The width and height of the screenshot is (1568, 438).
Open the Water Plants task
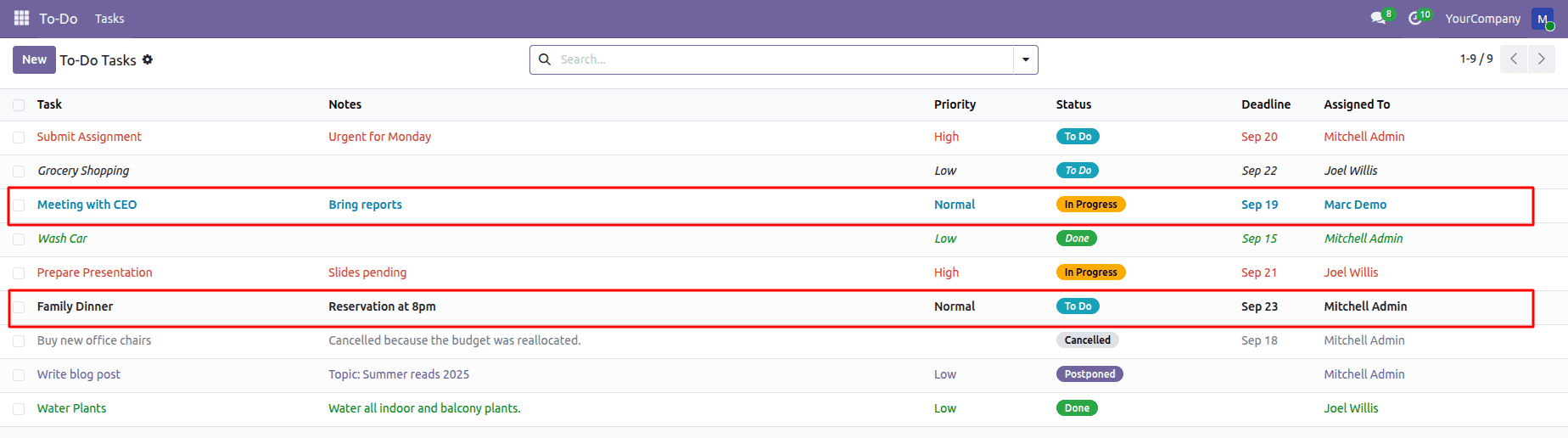pyautogui.click(x=71, y=408)
